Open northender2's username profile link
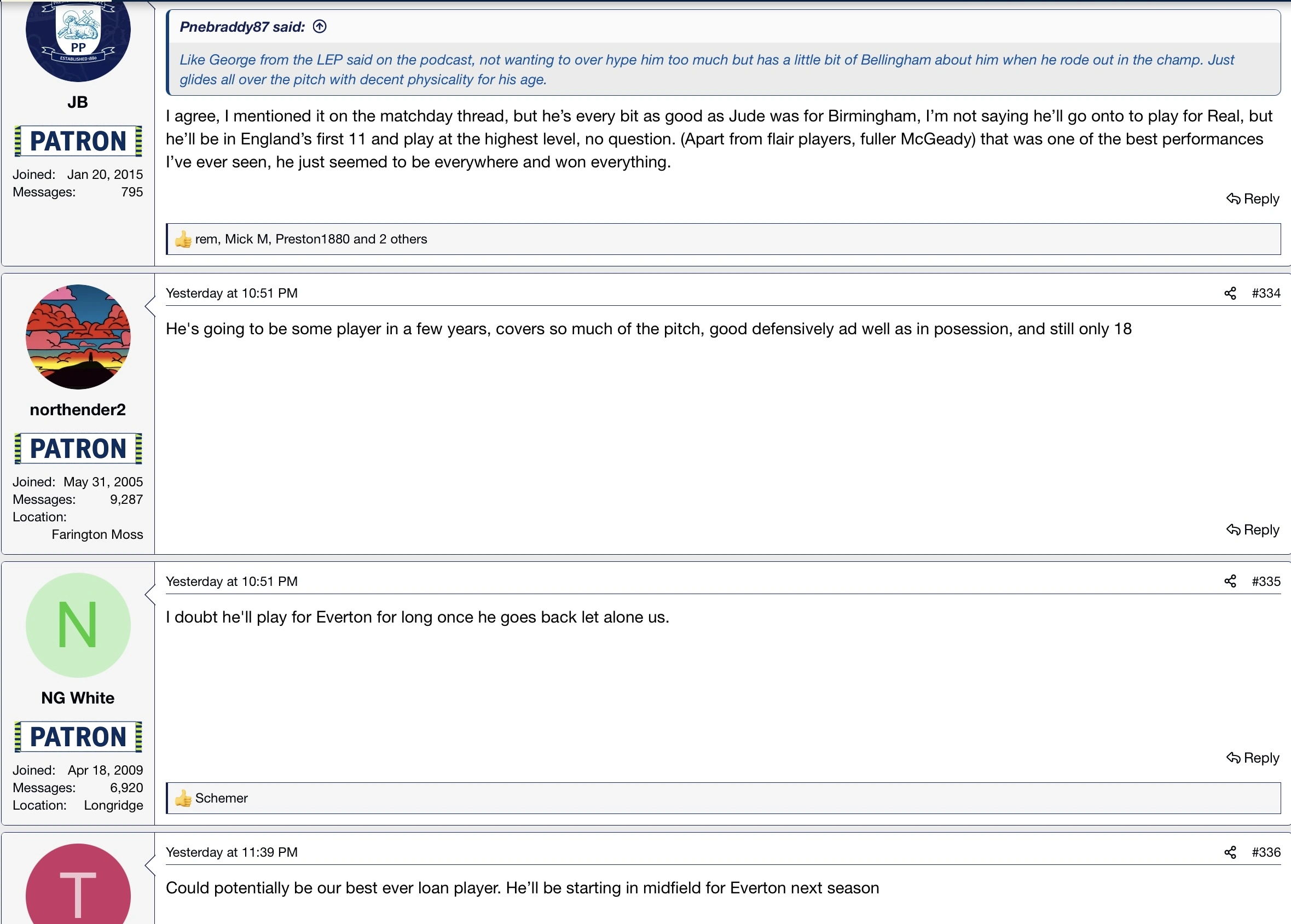The image size is (1291, 924). [77, 410]
